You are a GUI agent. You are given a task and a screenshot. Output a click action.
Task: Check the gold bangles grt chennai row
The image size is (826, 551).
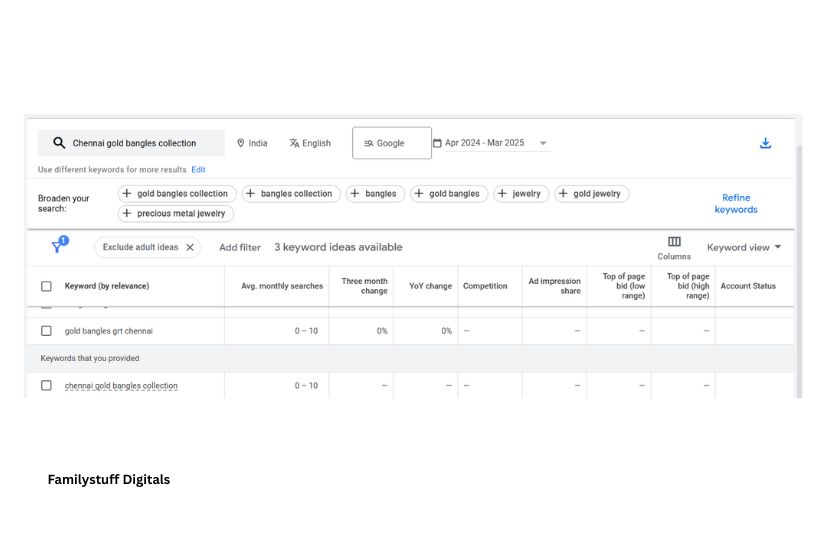click(x=46, y=331)
